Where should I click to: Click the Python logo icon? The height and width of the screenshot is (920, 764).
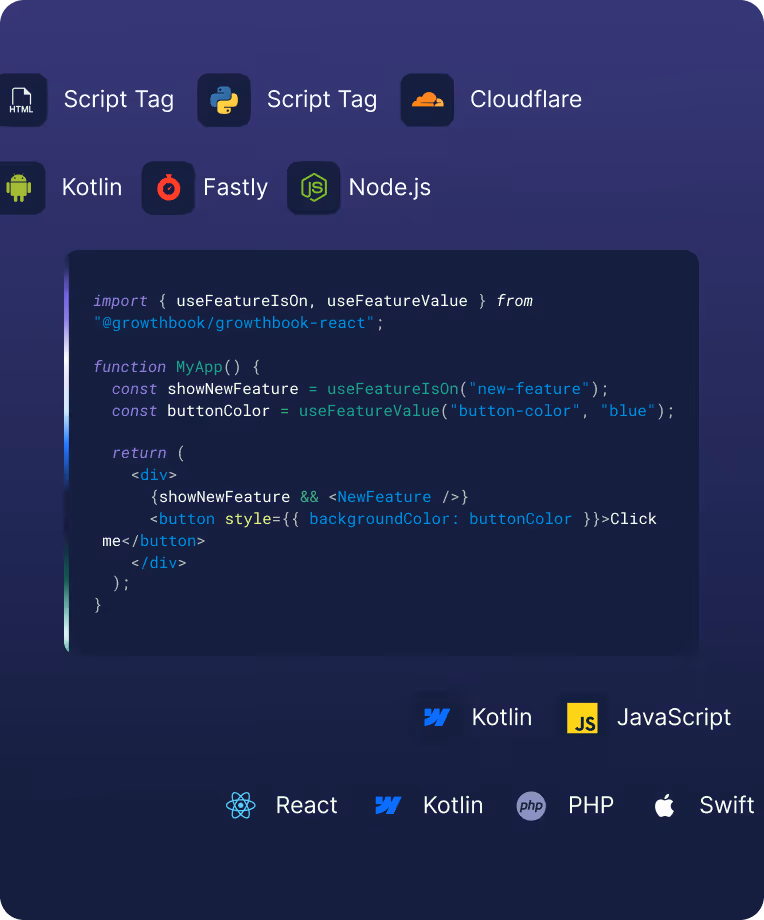coord(224,100)
